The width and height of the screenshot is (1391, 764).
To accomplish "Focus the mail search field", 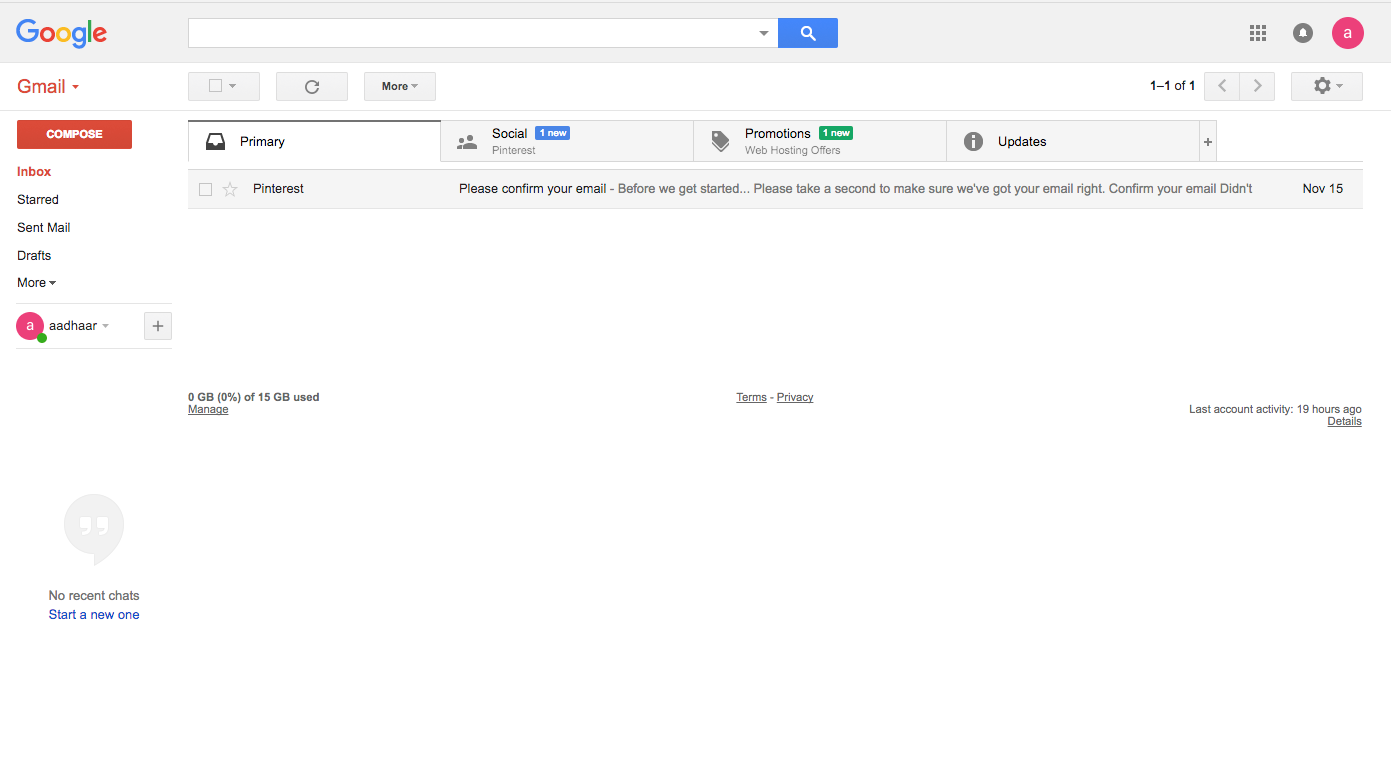I will coord(470,33).
